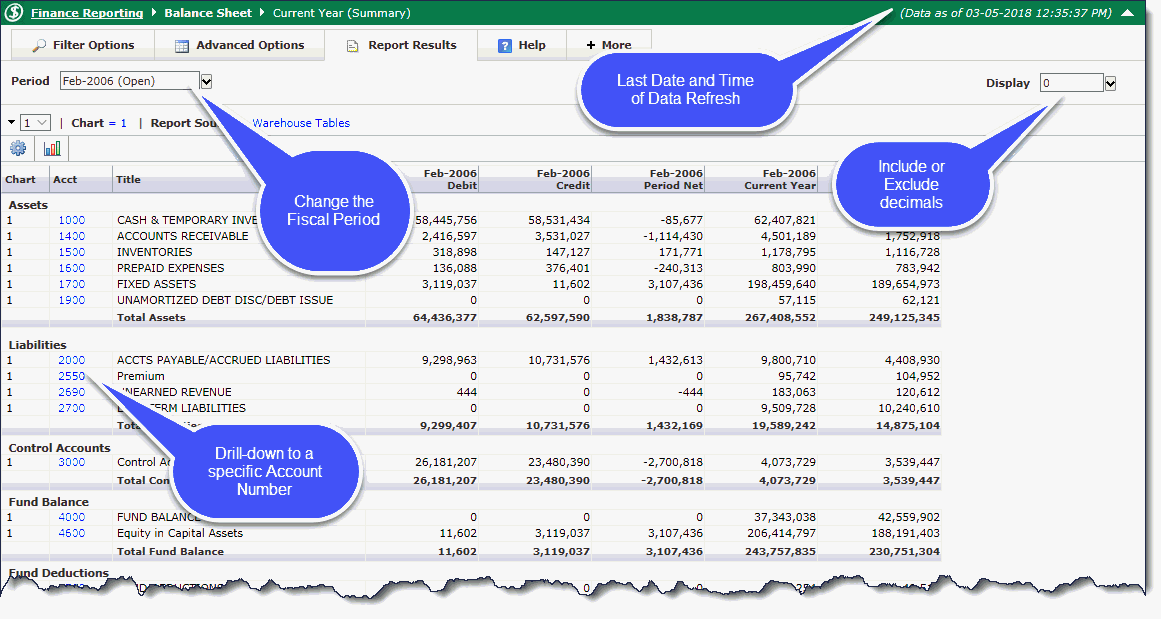Switch to the Filter Options tab
This screenshot has height=619, width=1161.
pyautogui.click(x=83, y=45)
